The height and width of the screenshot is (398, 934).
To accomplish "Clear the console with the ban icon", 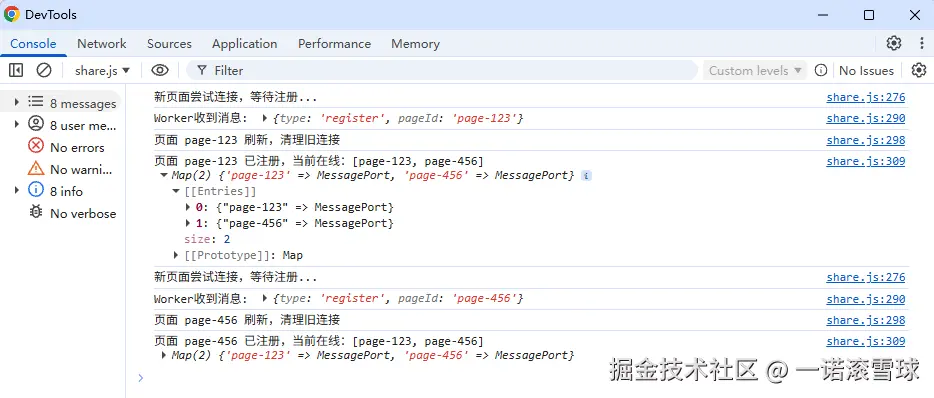I will pyautogui.click(x=43, y=70).
